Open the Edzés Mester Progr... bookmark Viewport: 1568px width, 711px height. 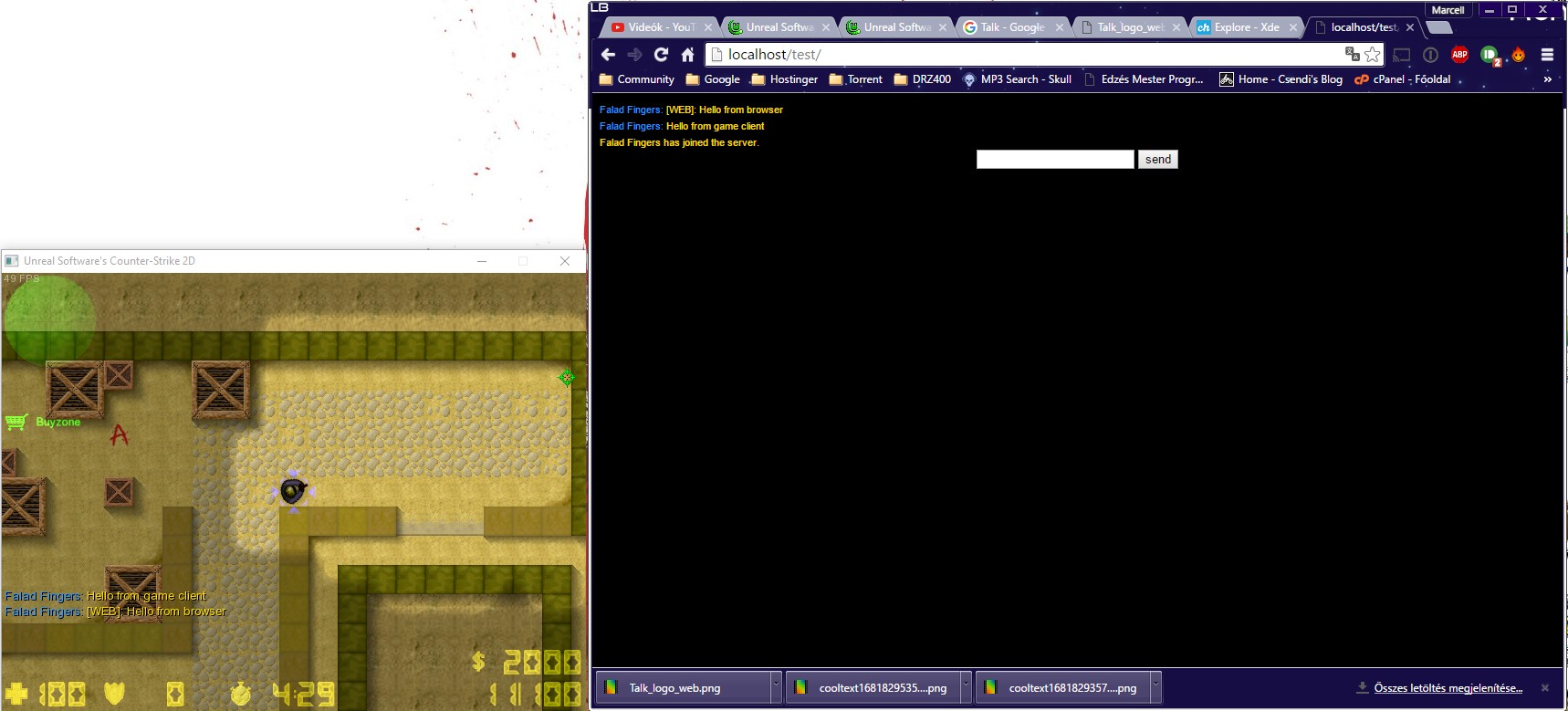(x=1144, y=79)
